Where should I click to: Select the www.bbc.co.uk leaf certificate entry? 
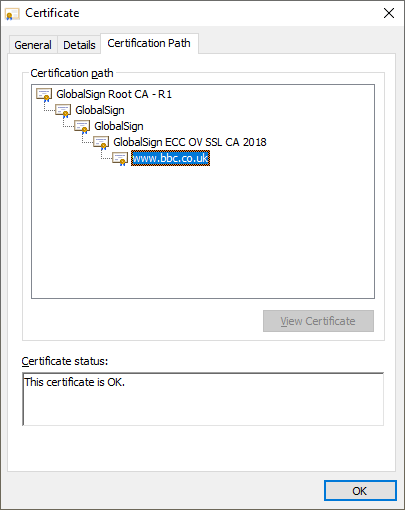(170, 158)
